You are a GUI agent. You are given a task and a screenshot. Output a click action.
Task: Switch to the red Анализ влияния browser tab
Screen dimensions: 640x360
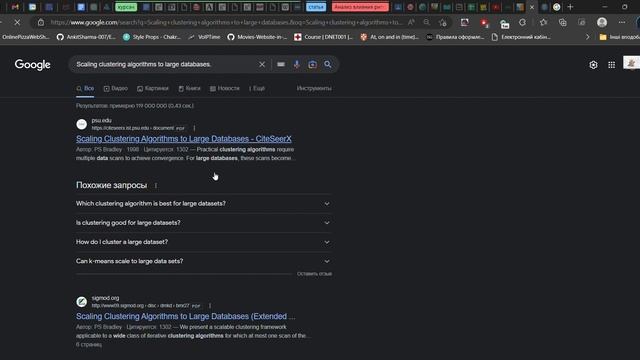click(360, 7)
